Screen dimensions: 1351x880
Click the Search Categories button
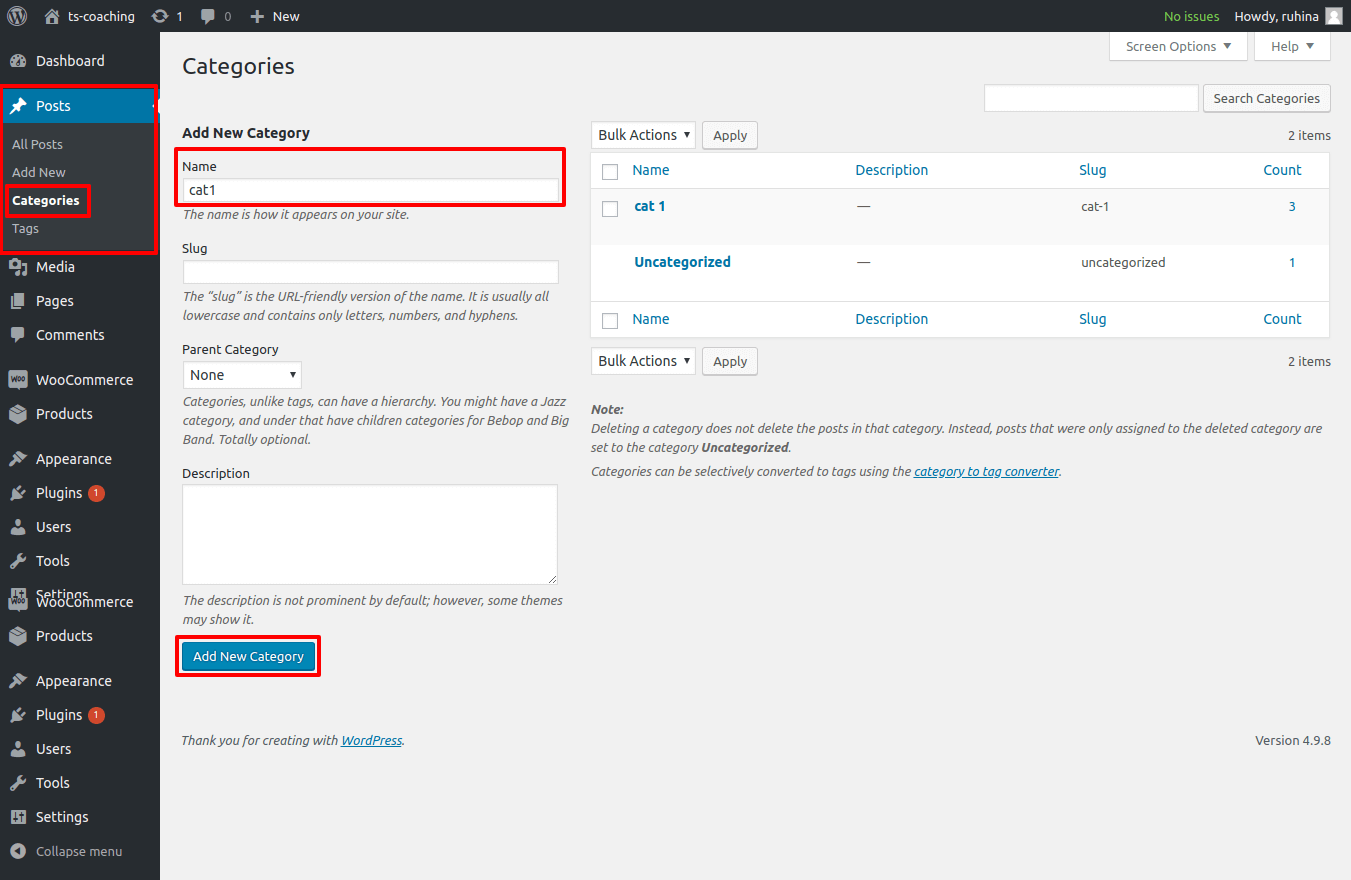click(1266, 98)
